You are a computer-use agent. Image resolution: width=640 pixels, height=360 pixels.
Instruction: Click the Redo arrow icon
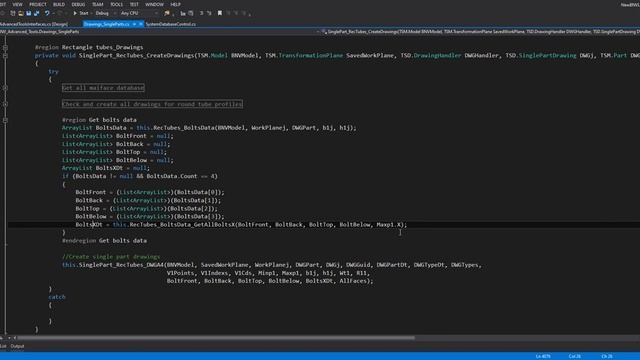60,13
